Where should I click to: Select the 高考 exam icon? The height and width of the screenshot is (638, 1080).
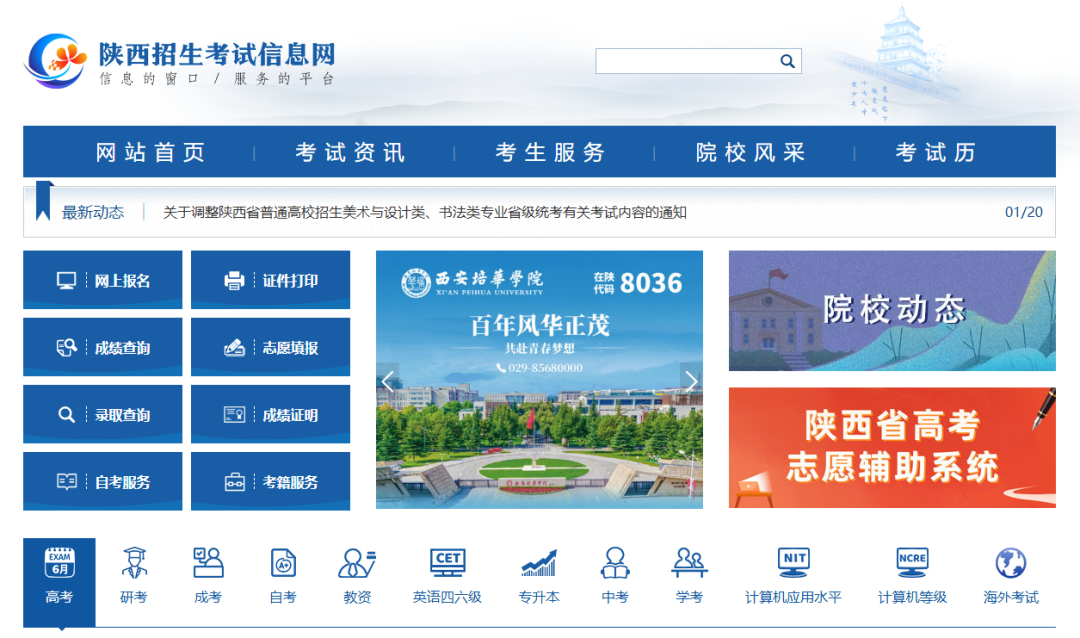tap(60, 575)
